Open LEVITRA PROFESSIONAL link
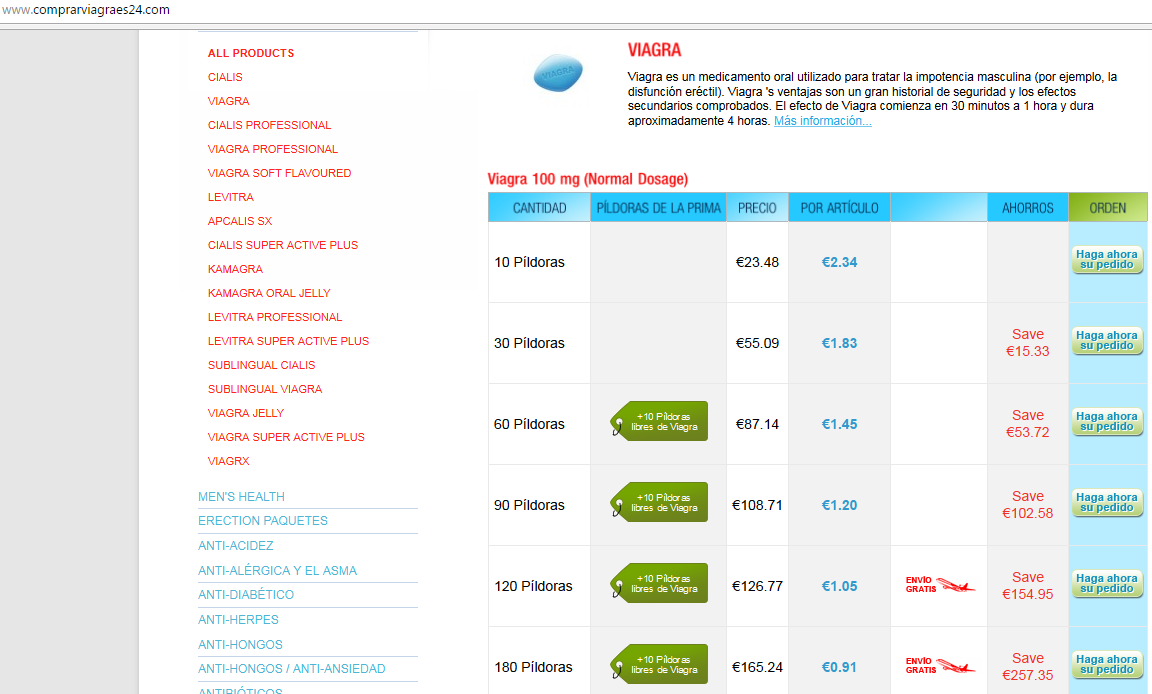The width and height of the screenshot is (1152, 694). point(275,317)
